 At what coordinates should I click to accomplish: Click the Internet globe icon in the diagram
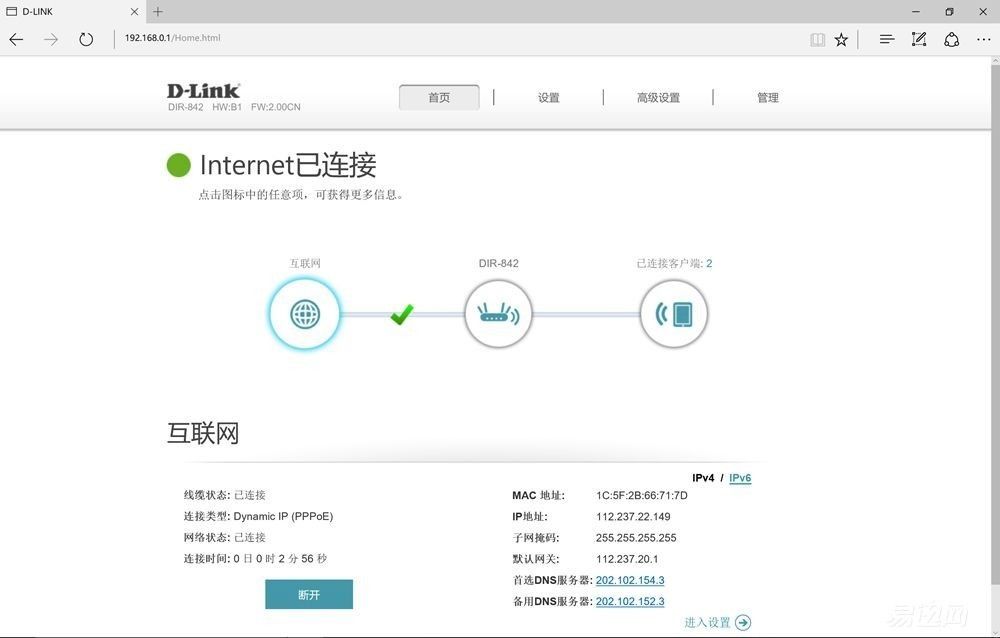pyautogui.click(x=305, y=314)
